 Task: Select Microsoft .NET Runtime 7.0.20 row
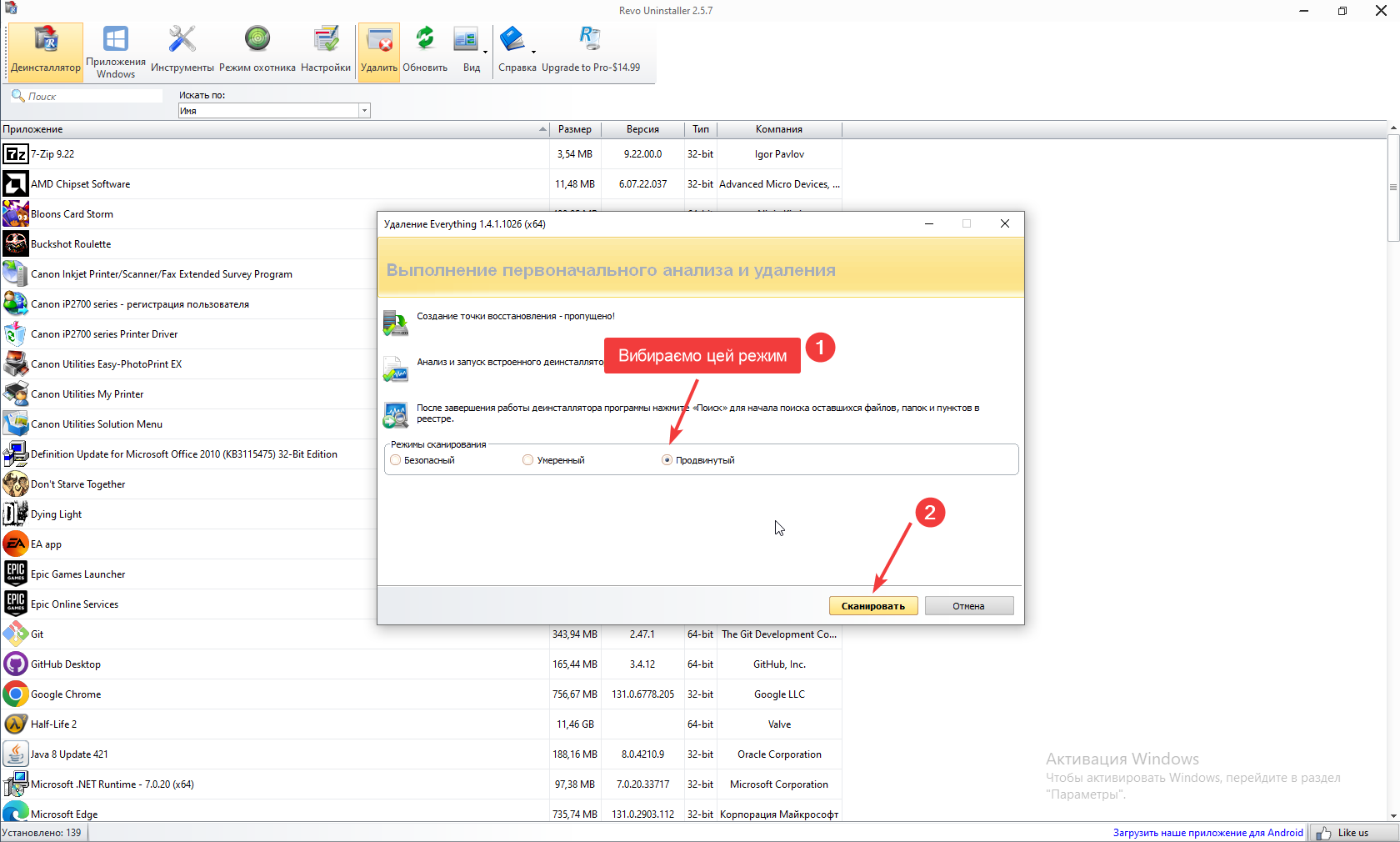click(x=421, y=784)
